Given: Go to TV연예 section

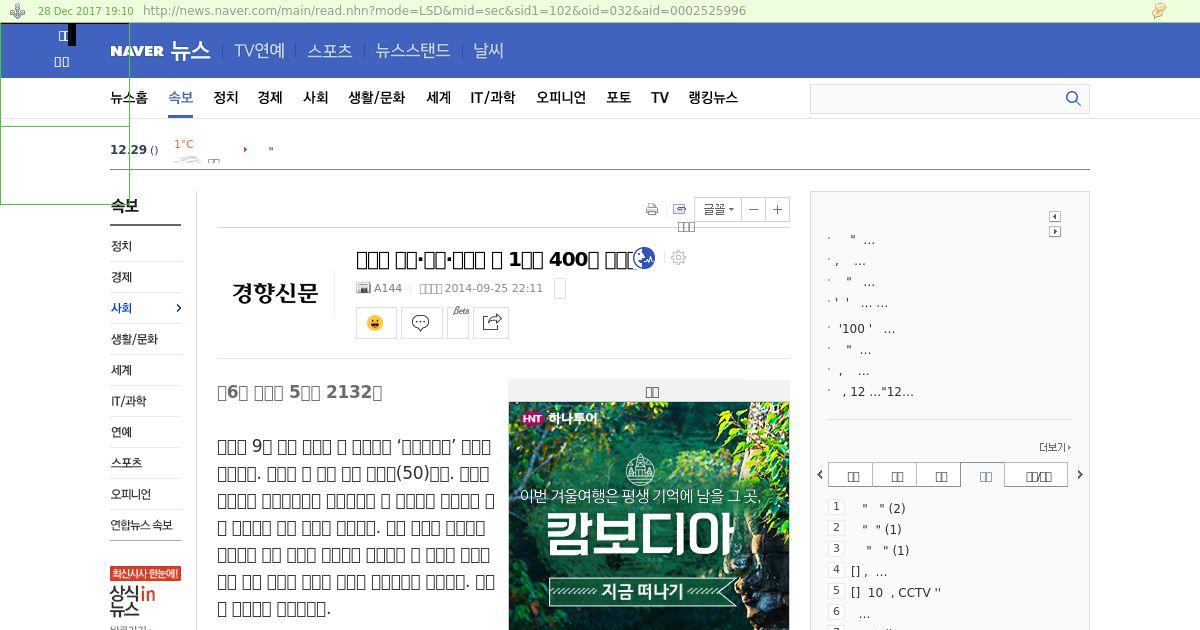Looking at the screenshot, I should click(x=259, y=51).
